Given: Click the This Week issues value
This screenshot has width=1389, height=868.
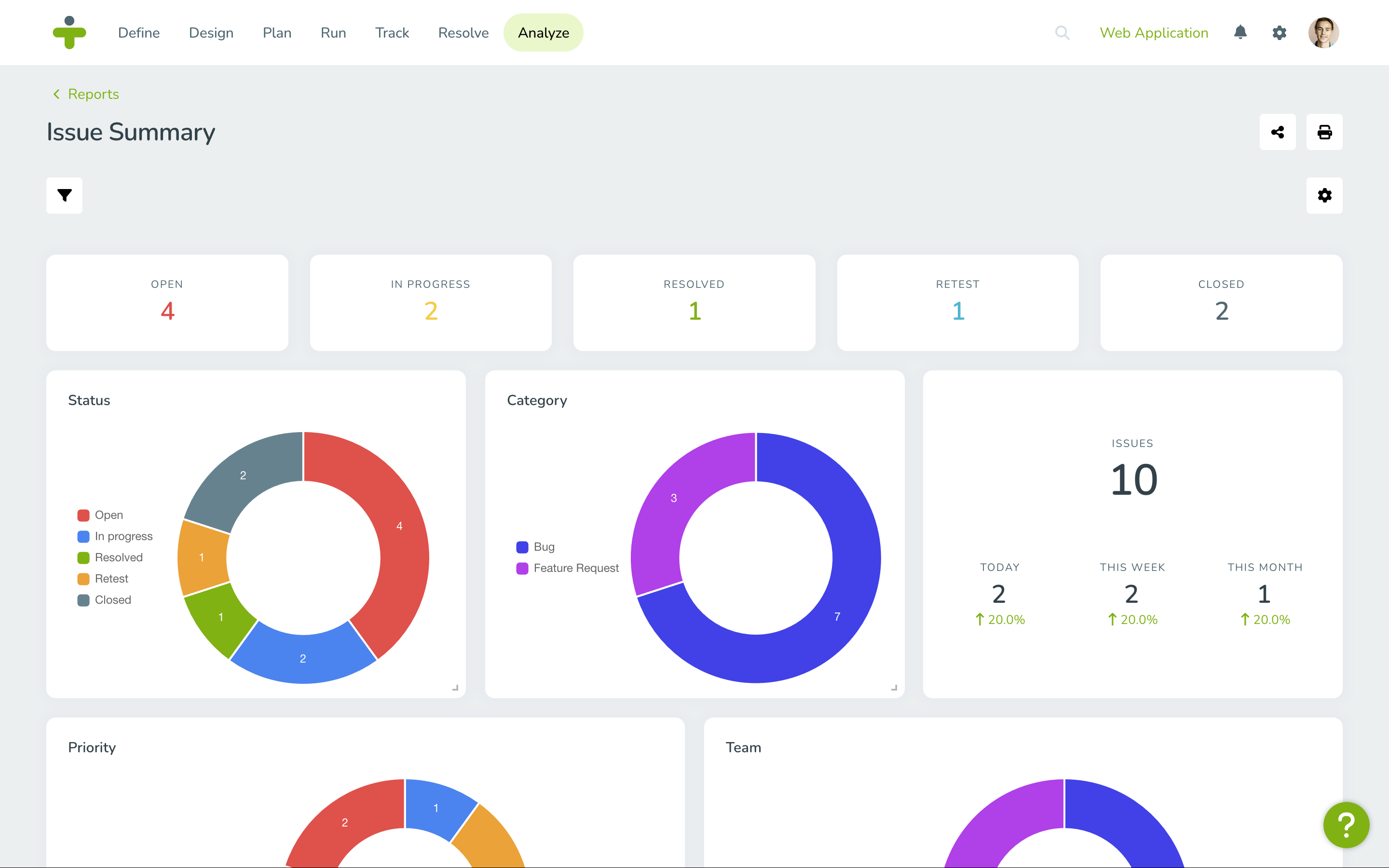Looking at the screenshot, I should pos(1131,594).
